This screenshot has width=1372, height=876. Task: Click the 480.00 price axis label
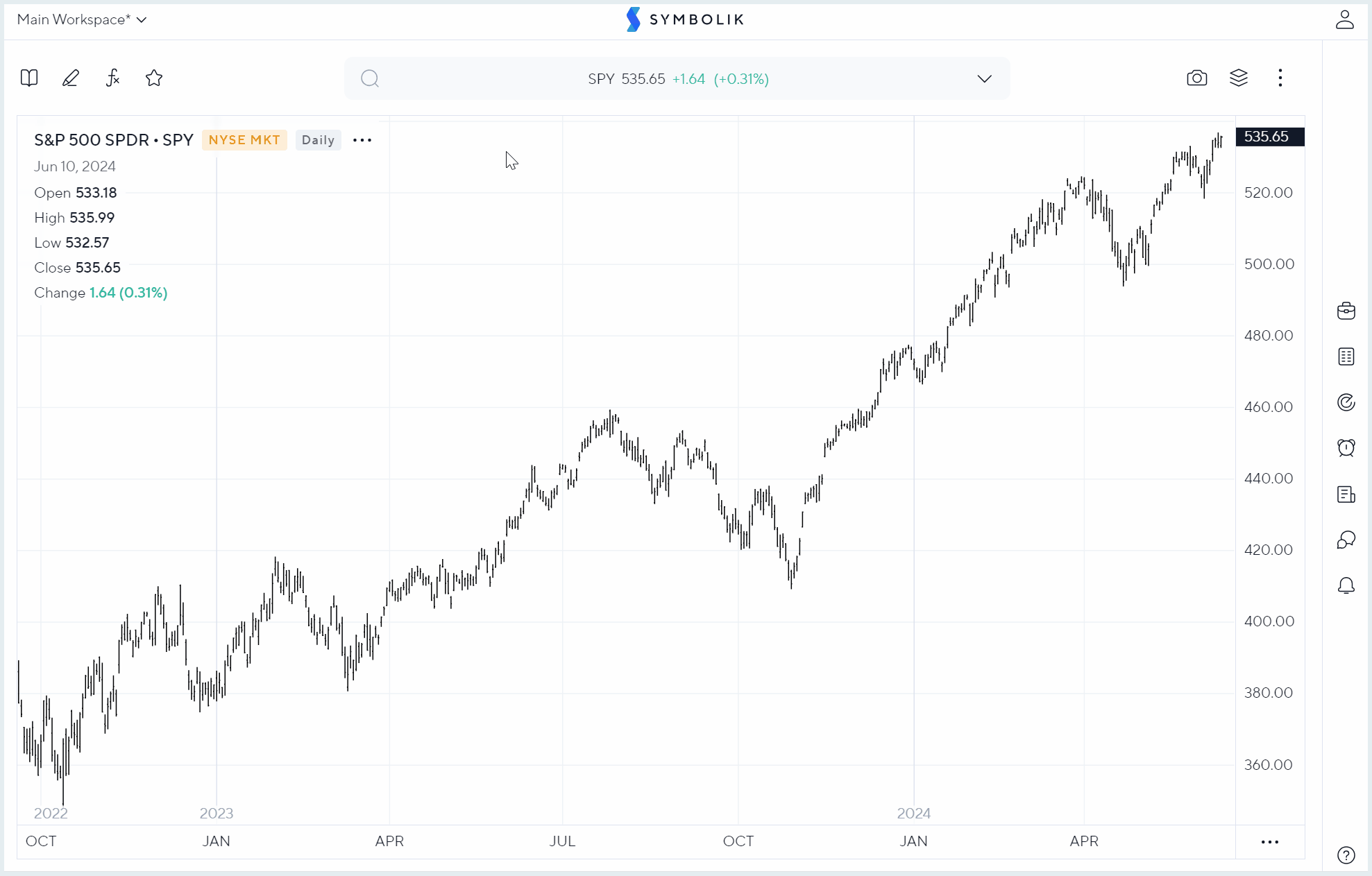1269,336
